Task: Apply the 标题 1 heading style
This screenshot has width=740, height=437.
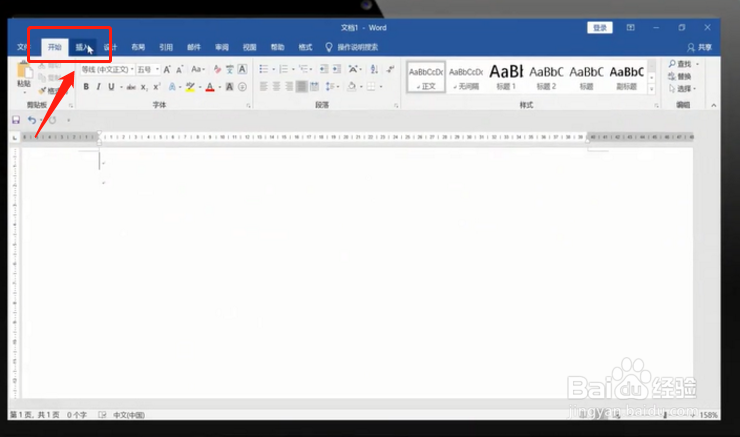Action: click(x=506, y=77)
